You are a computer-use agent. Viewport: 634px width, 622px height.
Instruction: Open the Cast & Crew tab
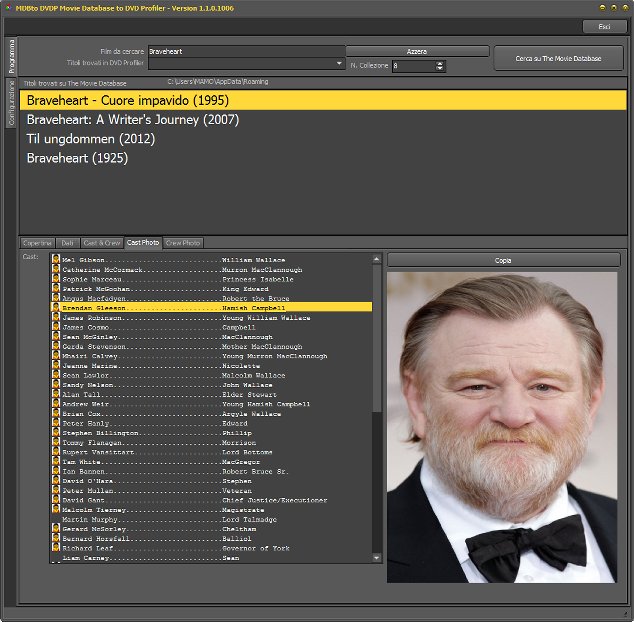tap(102, 243)
